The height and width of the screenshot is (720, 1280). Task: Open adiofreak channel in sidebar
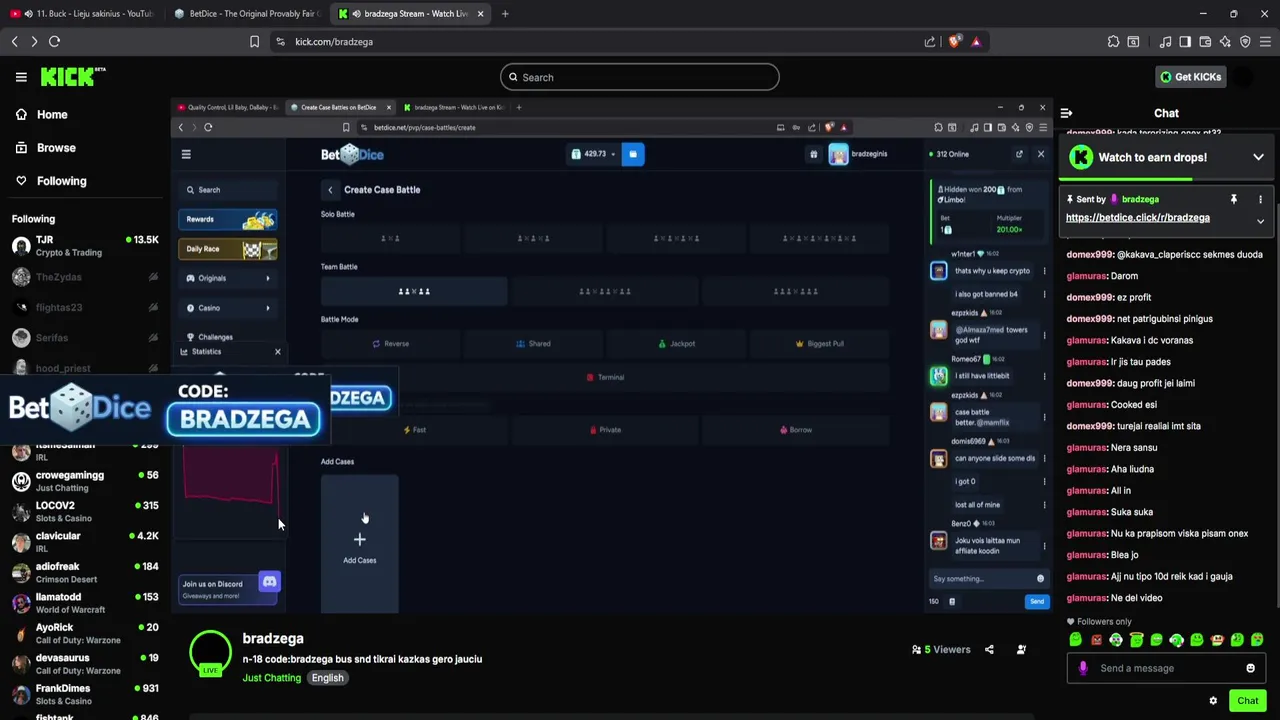[x=84, y=572]
